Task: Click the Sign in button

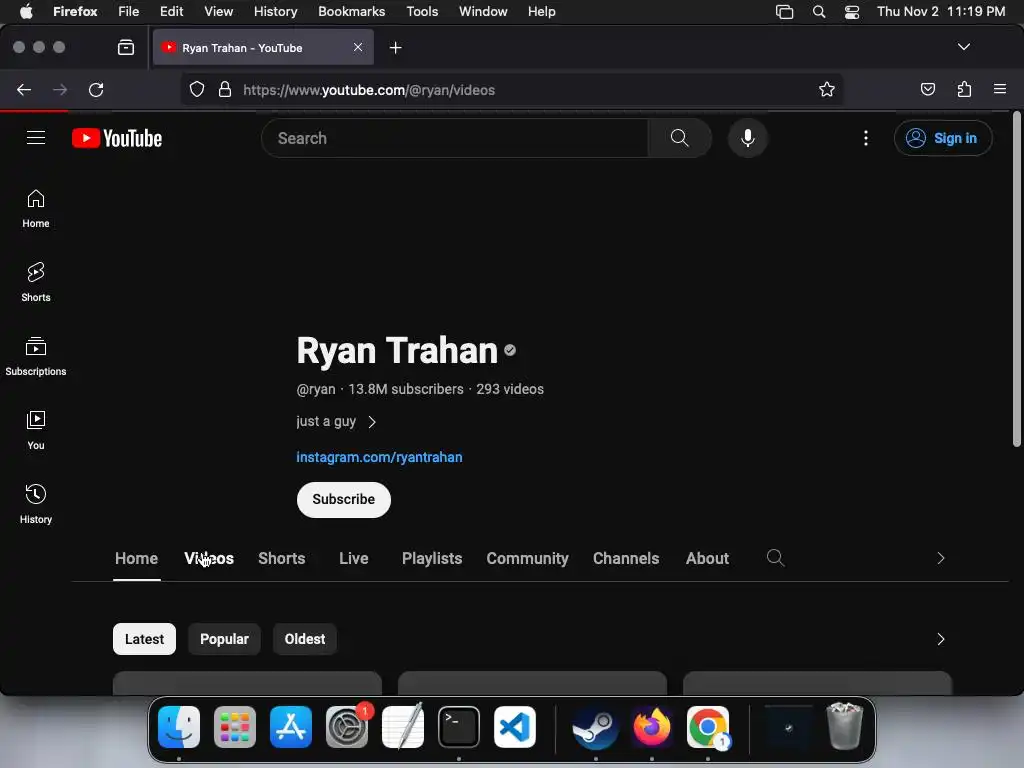Action: (943, 138)
